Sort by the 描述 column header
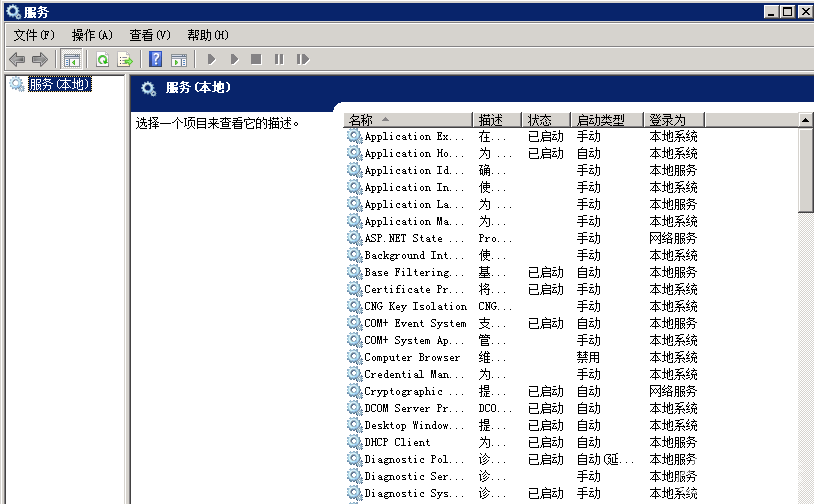The width and height of the screenshot is (814, 504). pos(497,120)
